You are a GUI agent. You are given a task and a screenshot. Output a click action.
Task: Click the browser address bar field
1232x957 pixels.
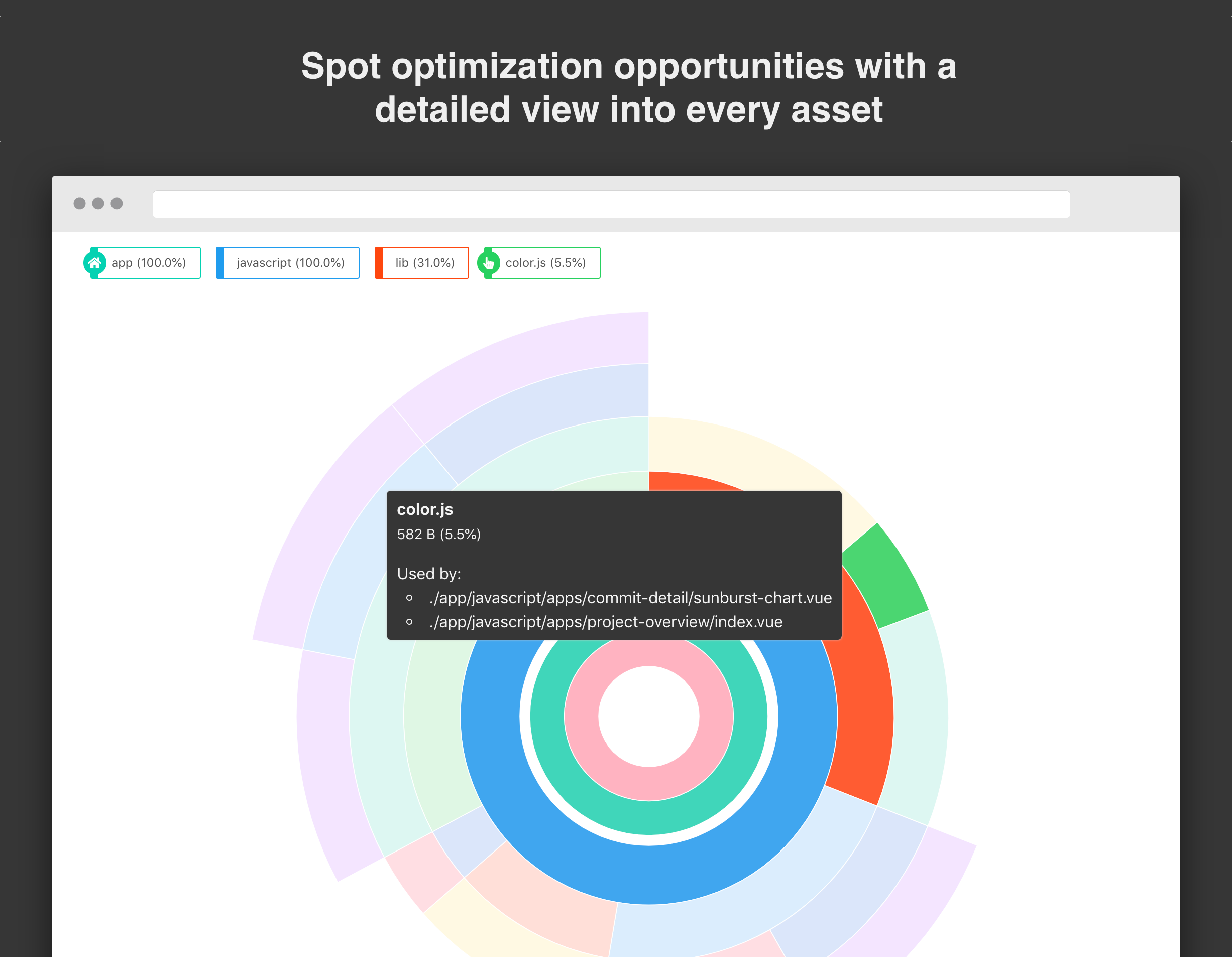tap(611, 204)
